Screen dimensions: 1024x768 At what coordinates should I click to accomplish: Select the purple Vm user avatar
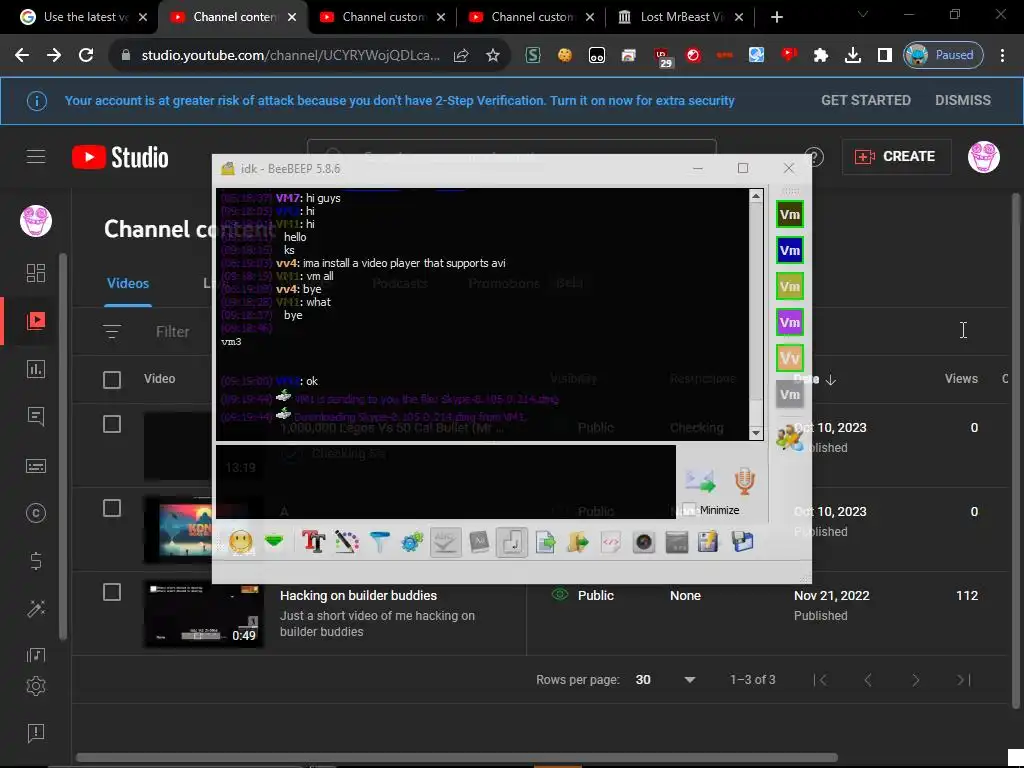pos(790,322)
